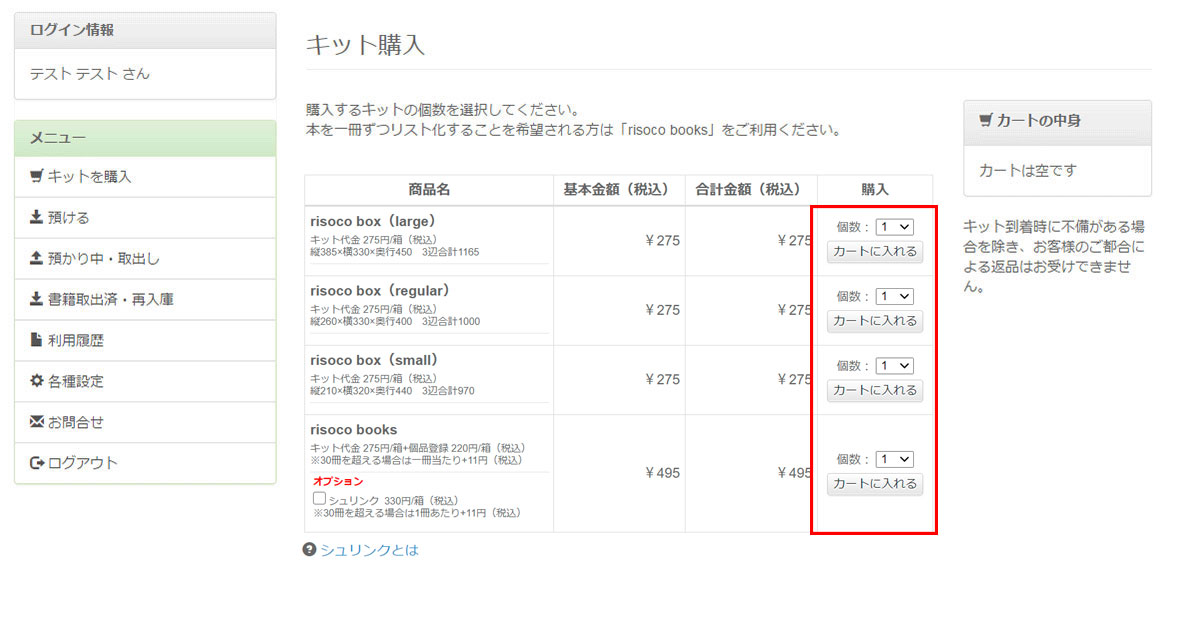
Task: Click the envelope icon beside お問合せ
Action: point(37,422)
